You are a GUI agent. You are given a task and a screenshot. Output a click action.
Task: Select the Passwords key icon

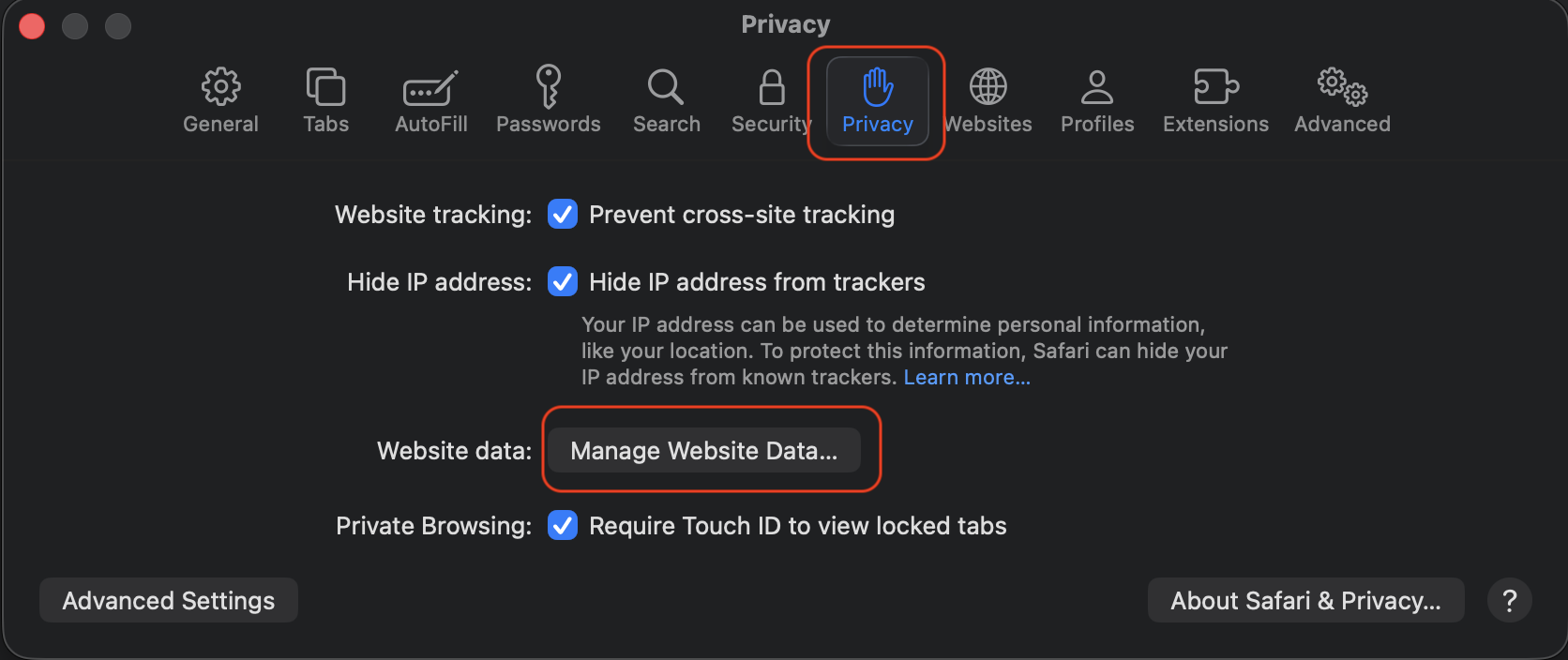(548, 87)
